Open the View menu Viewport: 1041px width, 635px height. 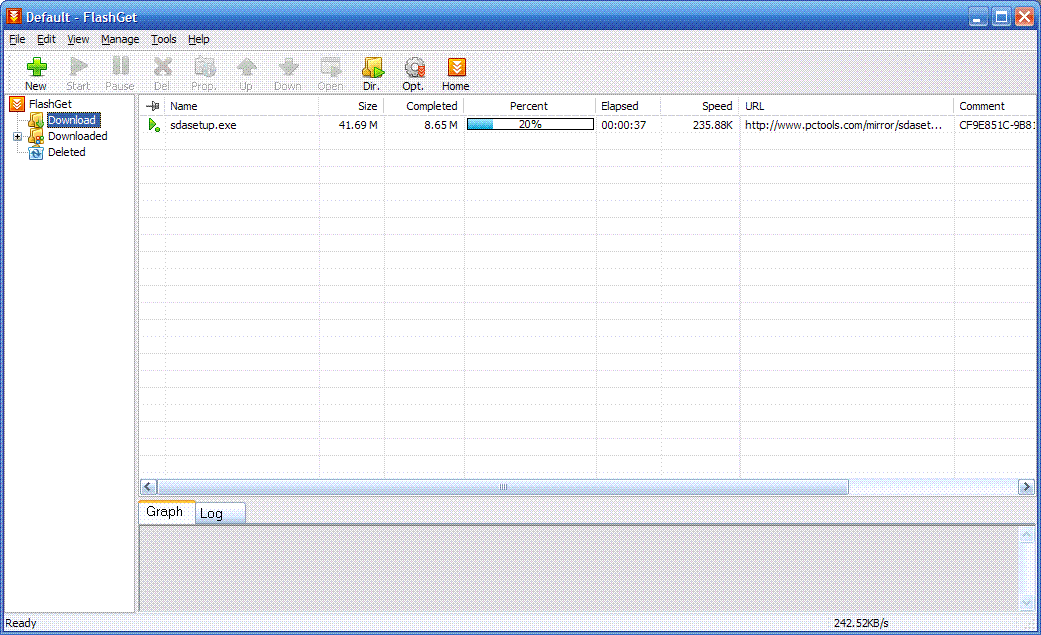[78, 39]
